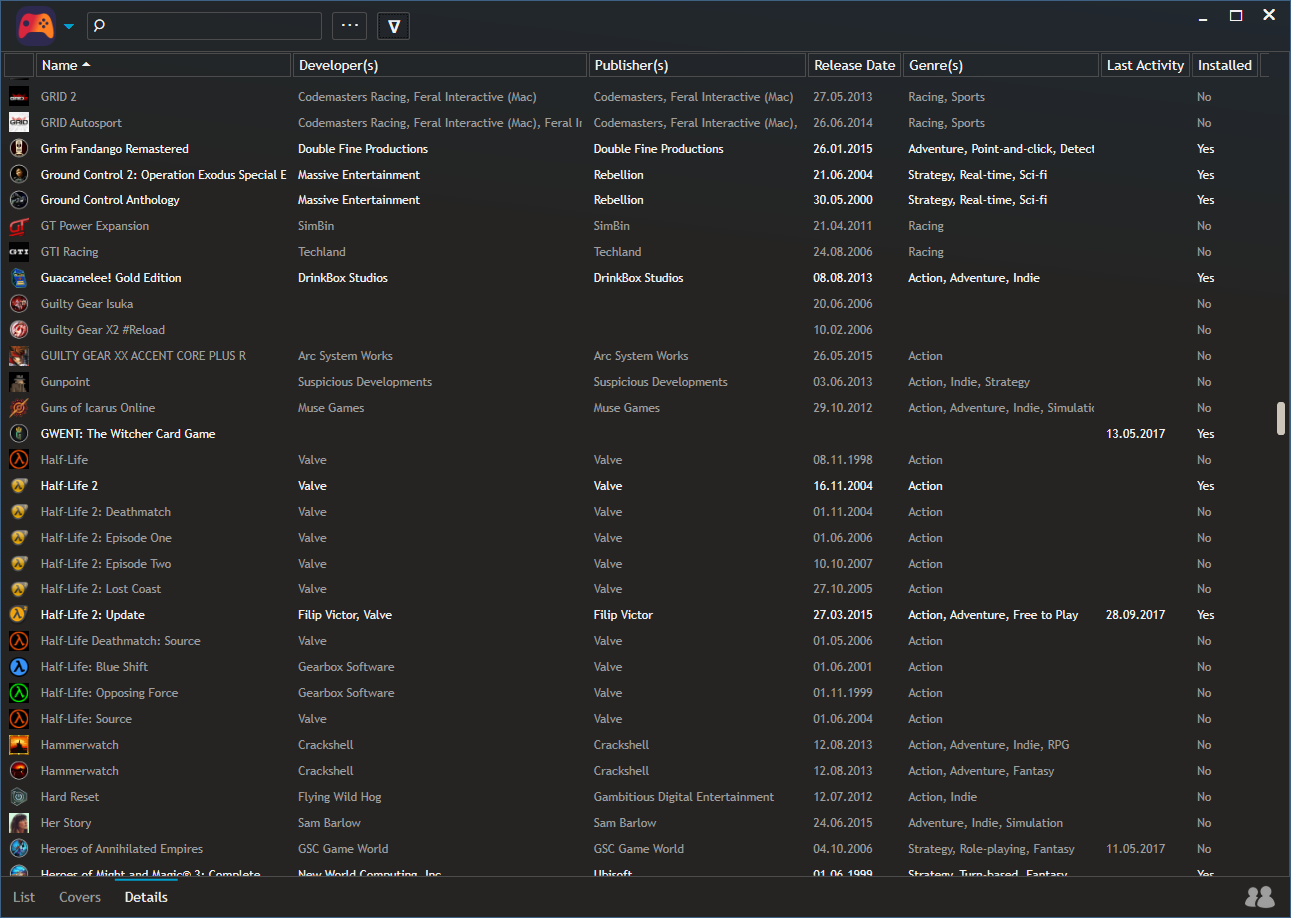Click the vertical scrollbar thumb
This screenshot has height=918, width=1291.
[x=1281, y=419]
